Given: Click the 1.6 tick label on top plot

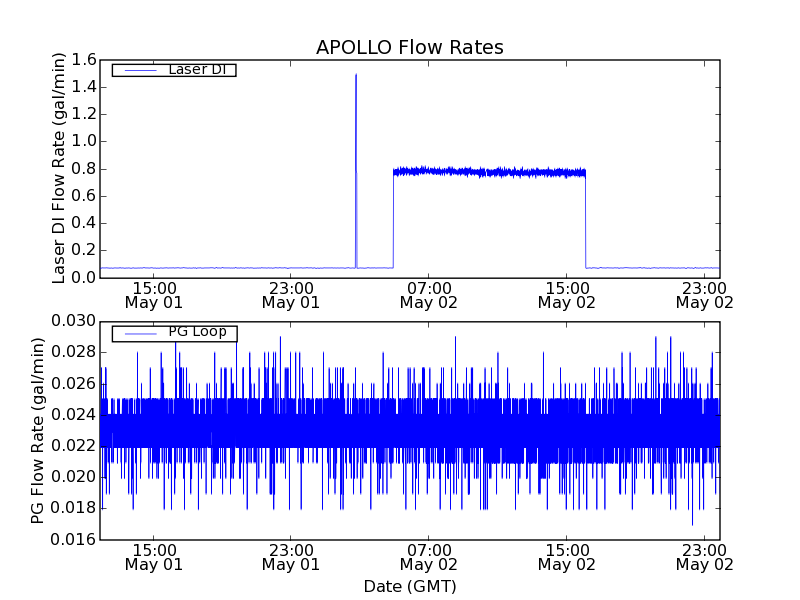Looking at the screenshot, I should pos(84,60).
